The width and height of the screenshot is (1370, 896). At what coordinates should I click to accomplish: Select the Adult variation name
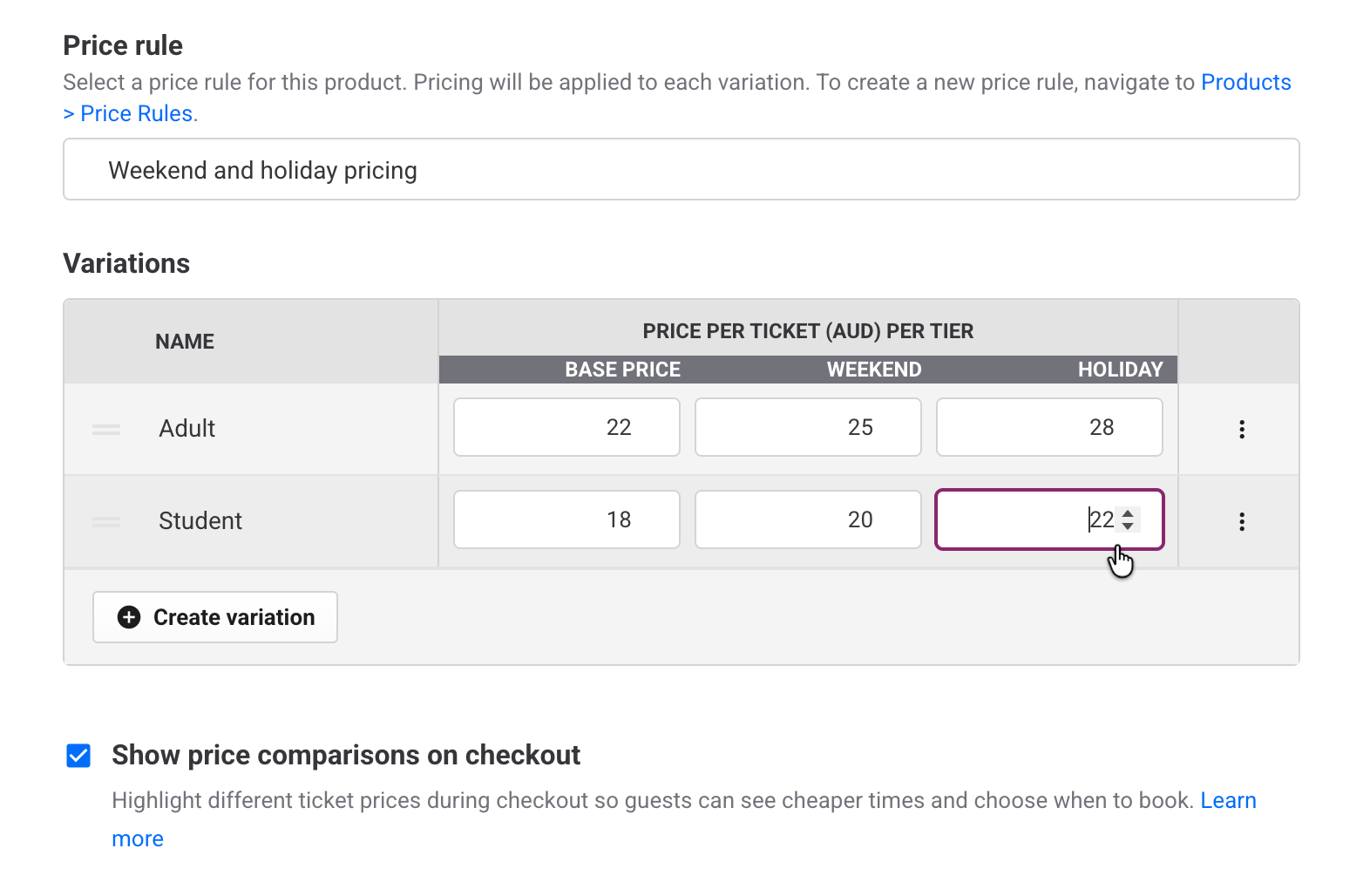(187, 429)
